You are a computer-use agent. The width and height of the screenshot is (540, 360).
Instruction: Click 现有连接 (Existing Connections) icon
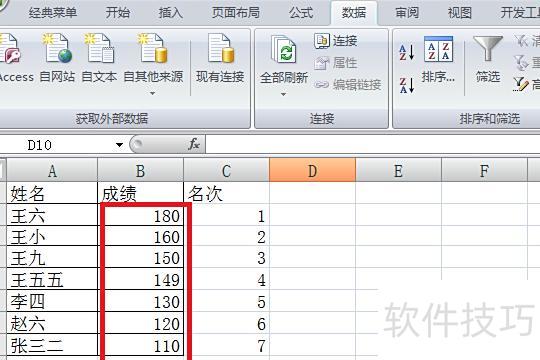point(220,49)
